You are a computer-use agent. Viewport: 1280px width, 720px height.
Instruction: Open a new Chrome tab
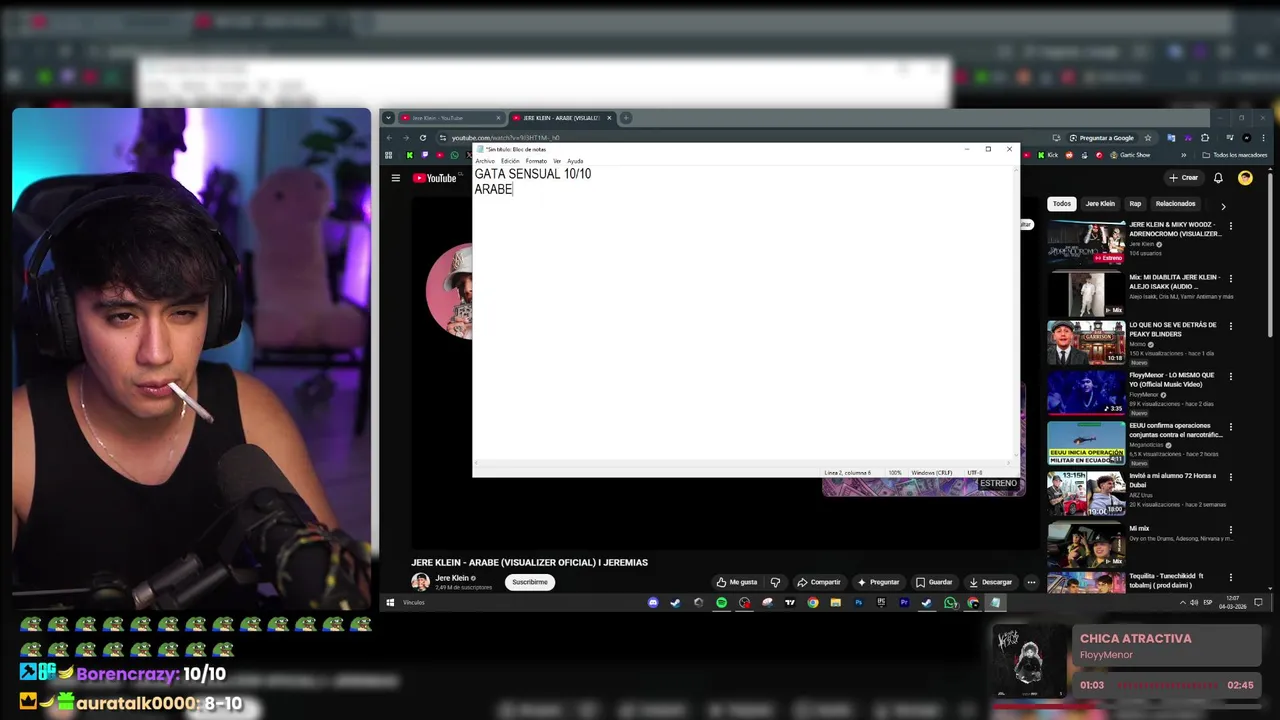tap(626, 118)
